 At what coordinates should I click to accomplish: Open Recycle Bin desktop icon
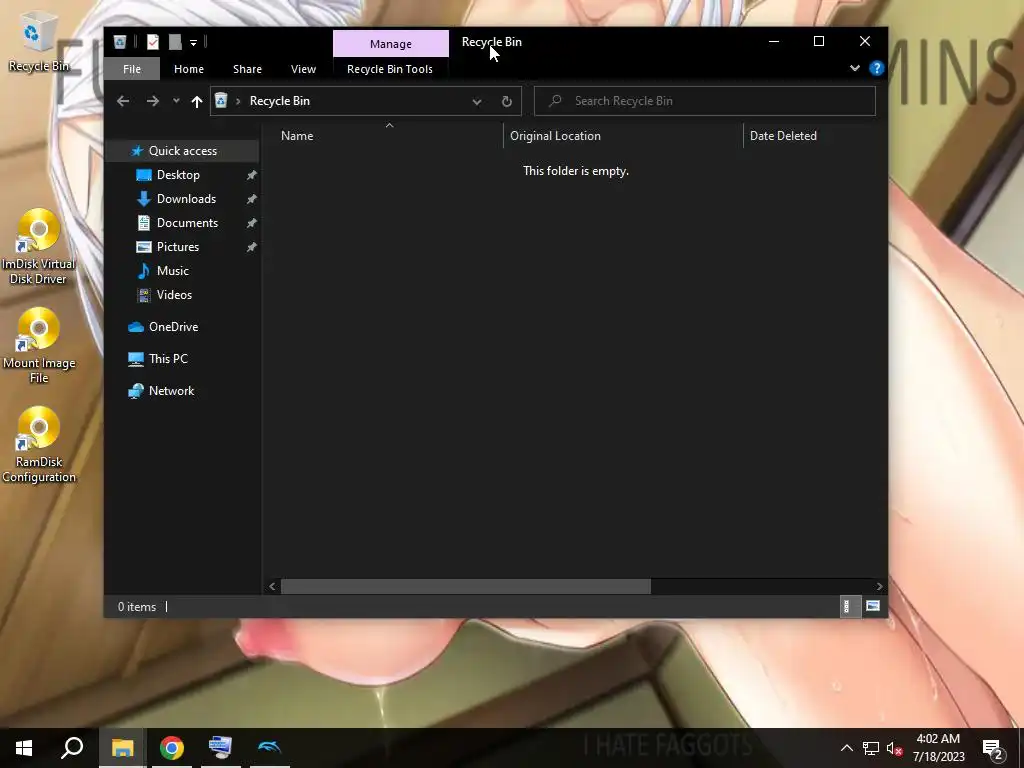click(x=38, y=42)
